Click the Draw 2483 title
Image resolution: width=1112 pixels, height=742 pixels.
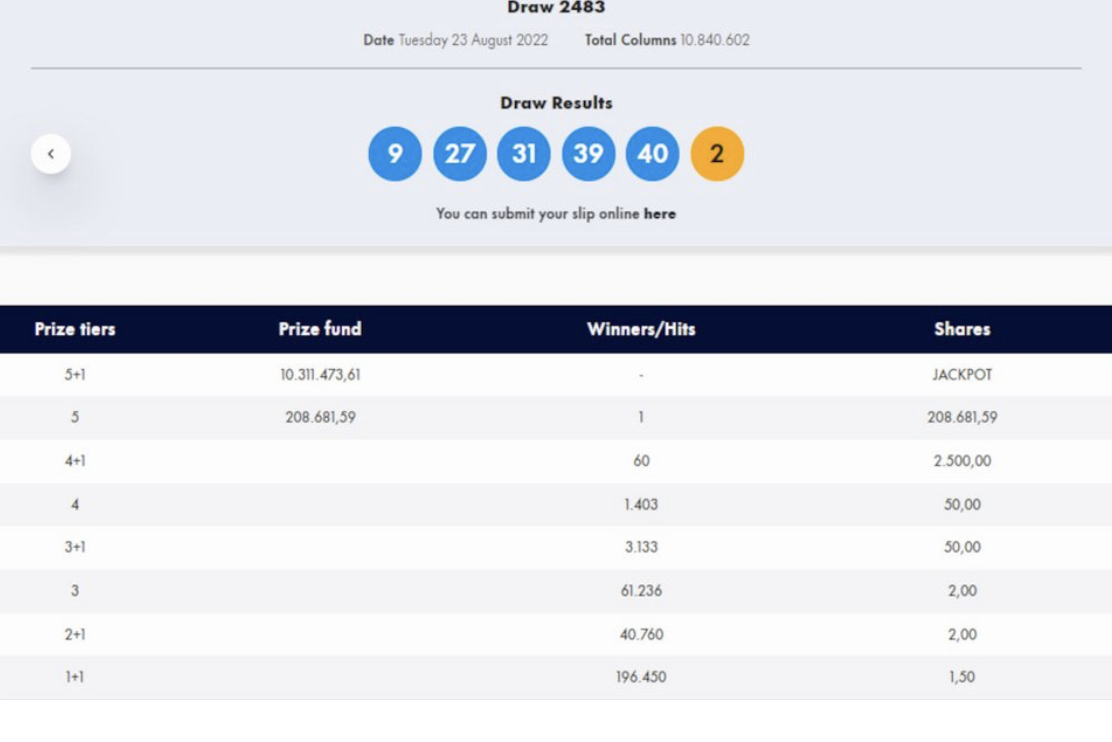pos(556,8)
